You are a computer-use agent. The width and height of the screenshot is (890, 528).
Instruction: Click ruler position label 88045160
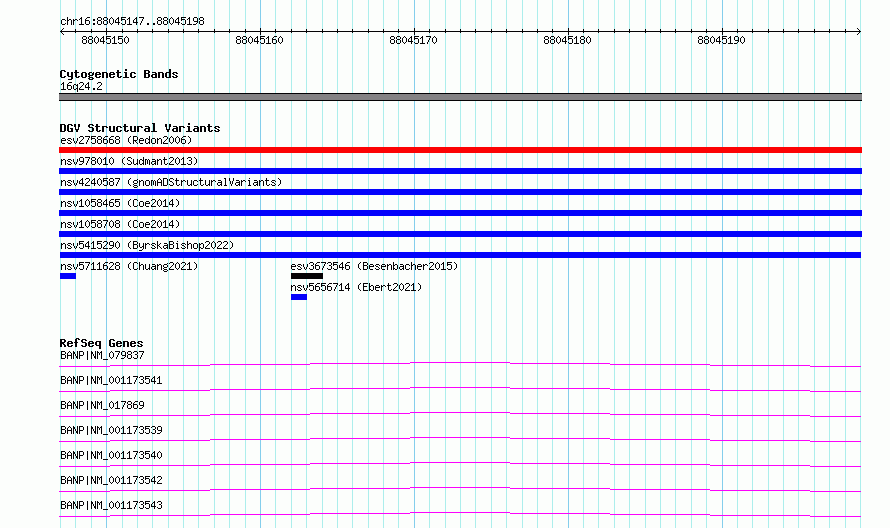pos(259,40)
